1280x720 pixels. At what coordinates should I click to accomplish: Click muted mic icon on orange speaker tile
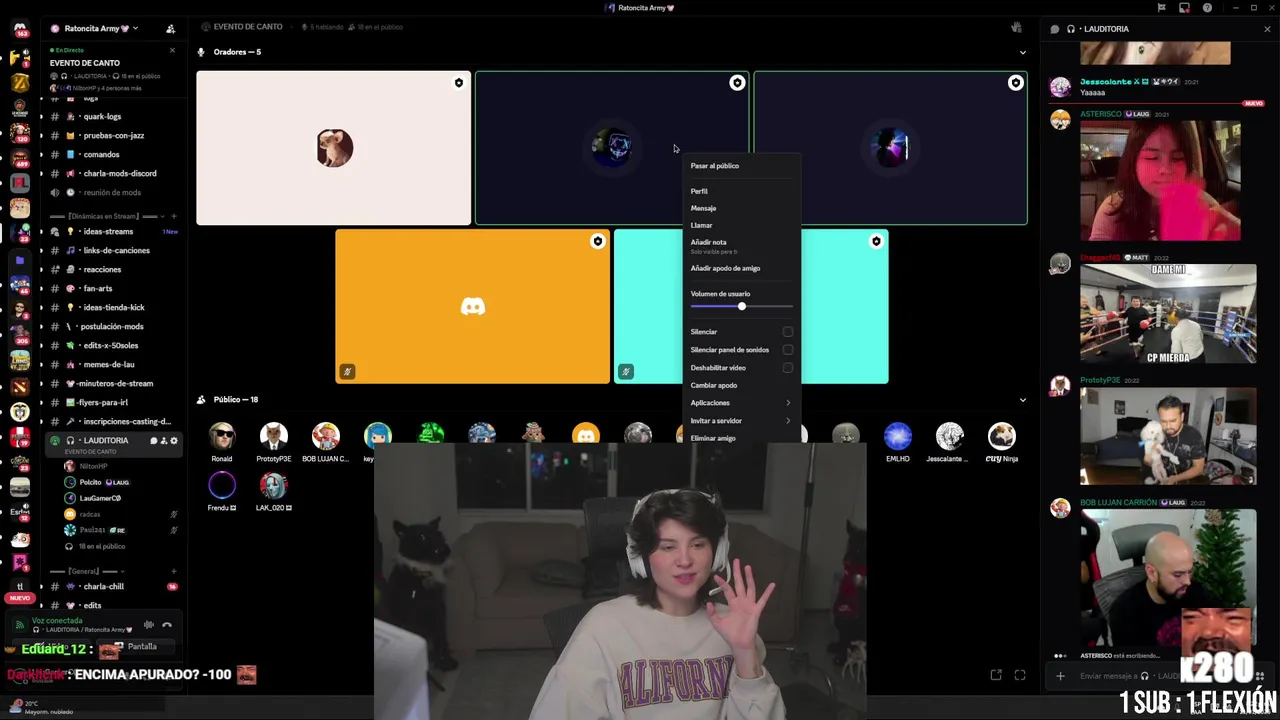coord(347,372)
